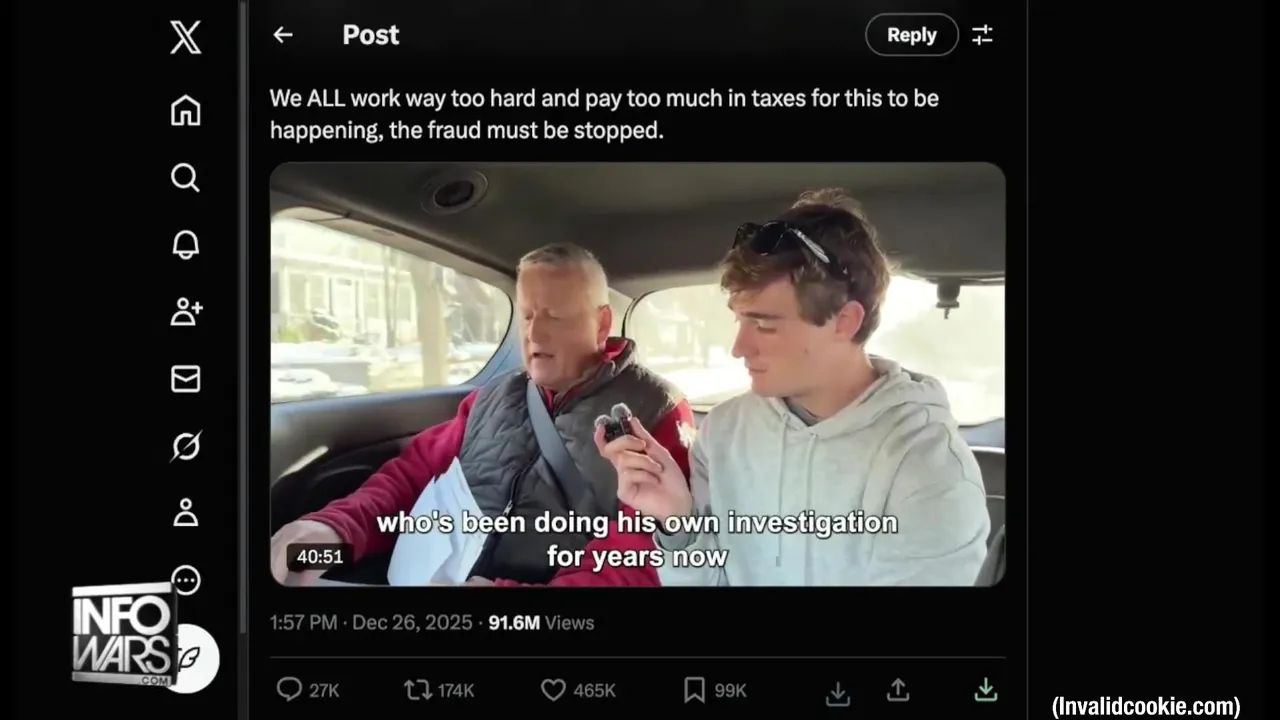Open the Communities/follow people icon

[186, 311]
